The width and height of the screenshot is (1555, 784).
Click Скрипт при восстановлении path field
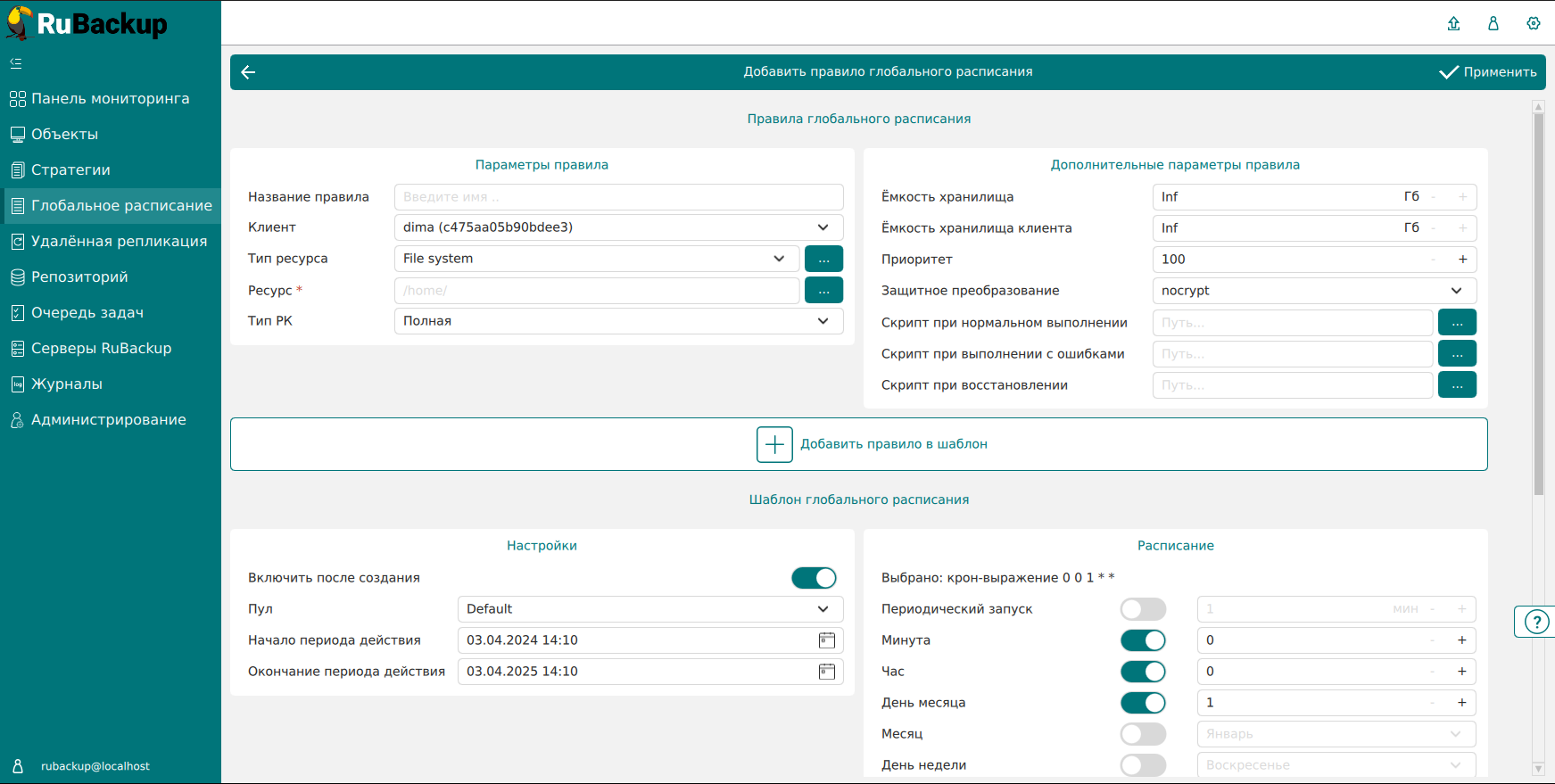coord(1292,385)
